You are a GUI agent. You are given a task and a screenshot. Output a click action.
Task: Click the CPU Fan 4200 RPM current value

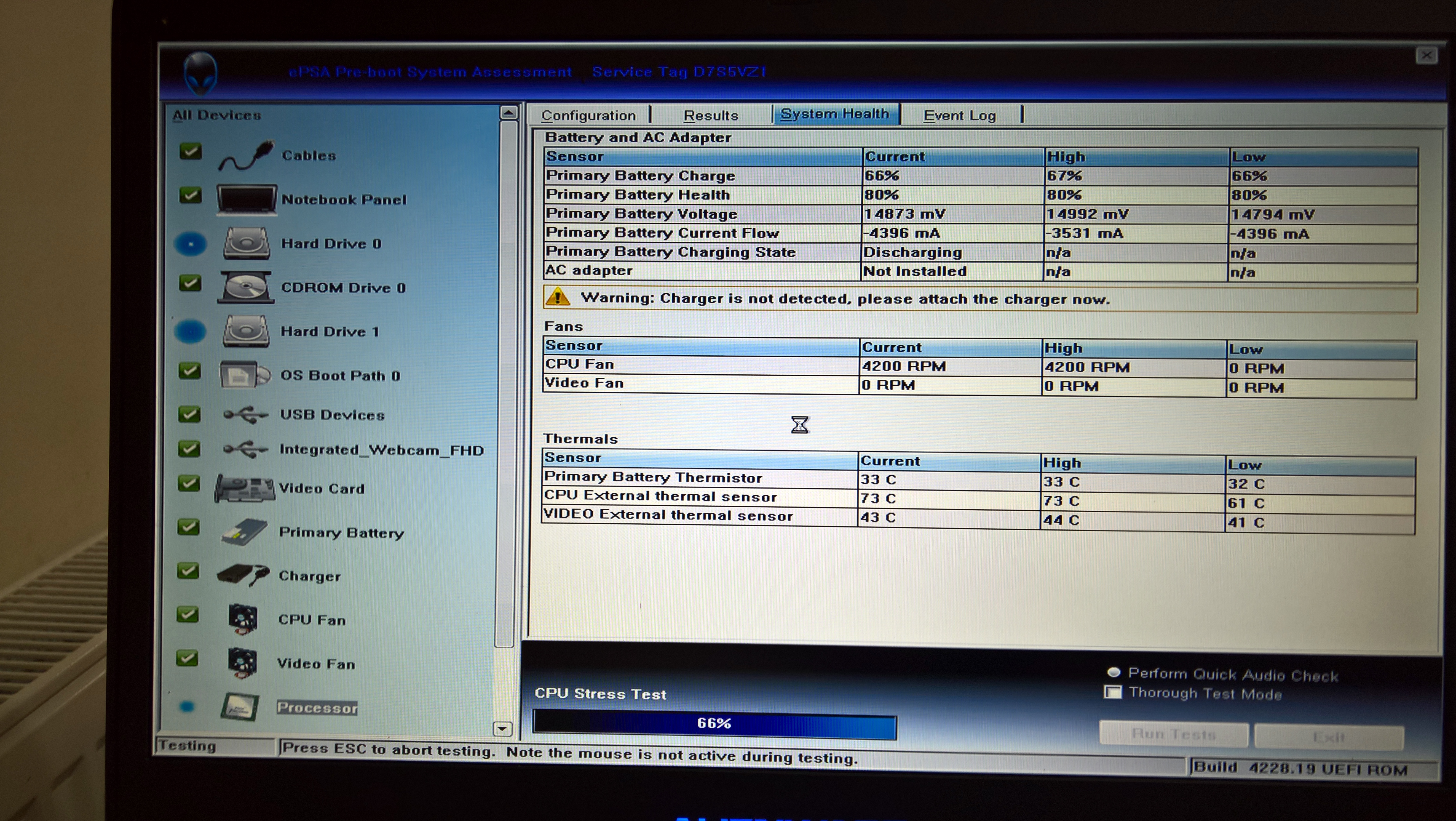(903, 366)
